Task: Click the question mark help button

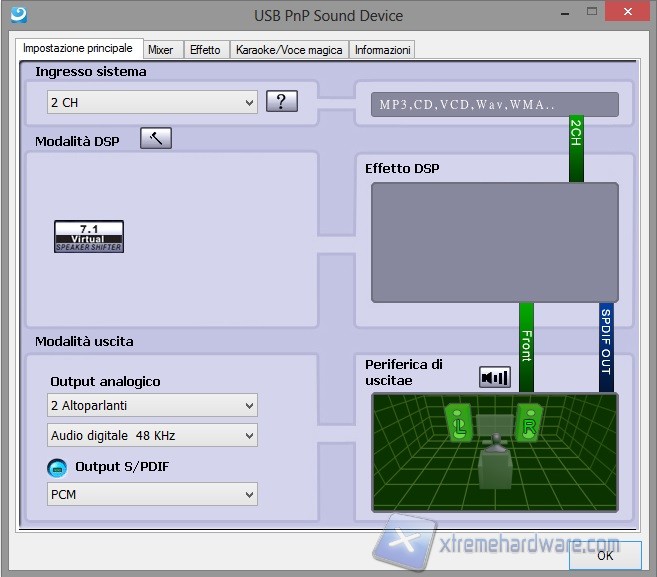Action: (282, 101)
